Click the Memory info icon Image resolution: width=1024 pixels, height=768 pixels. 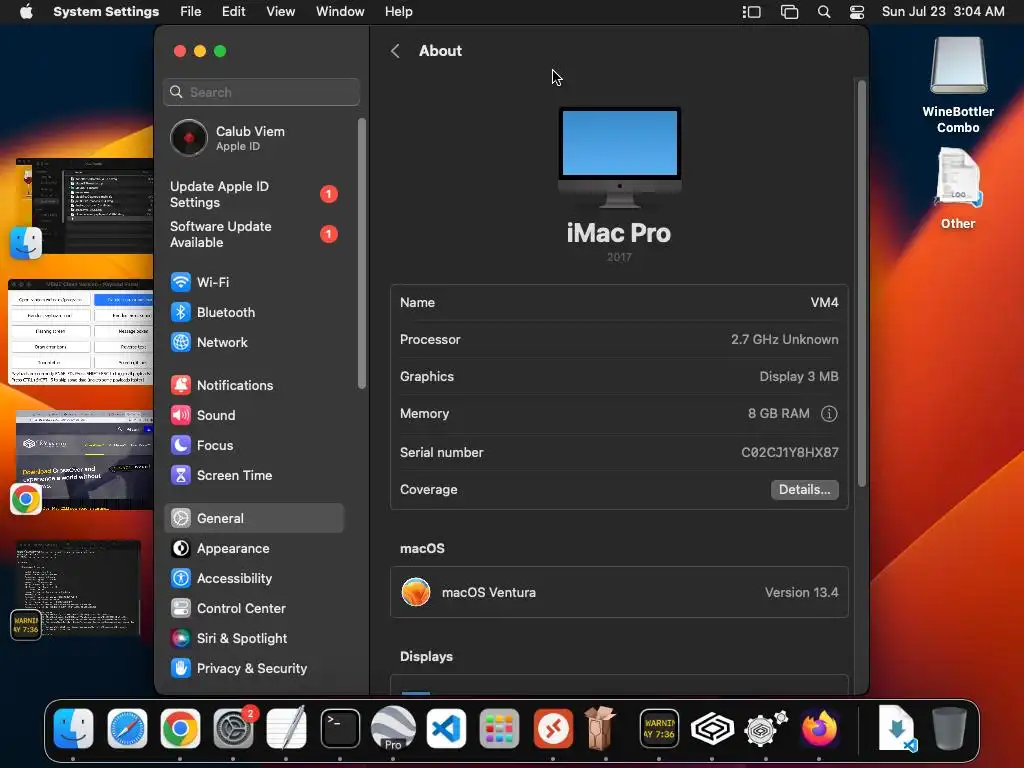pos(829,413)
